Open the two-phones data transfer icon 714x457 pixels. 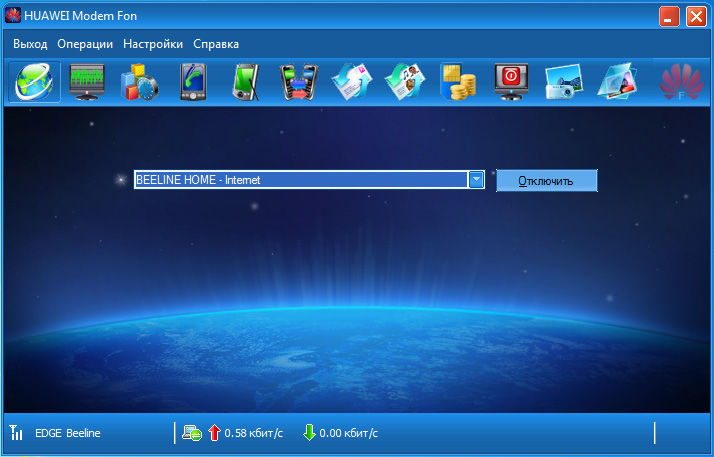(x=299, y=82)
